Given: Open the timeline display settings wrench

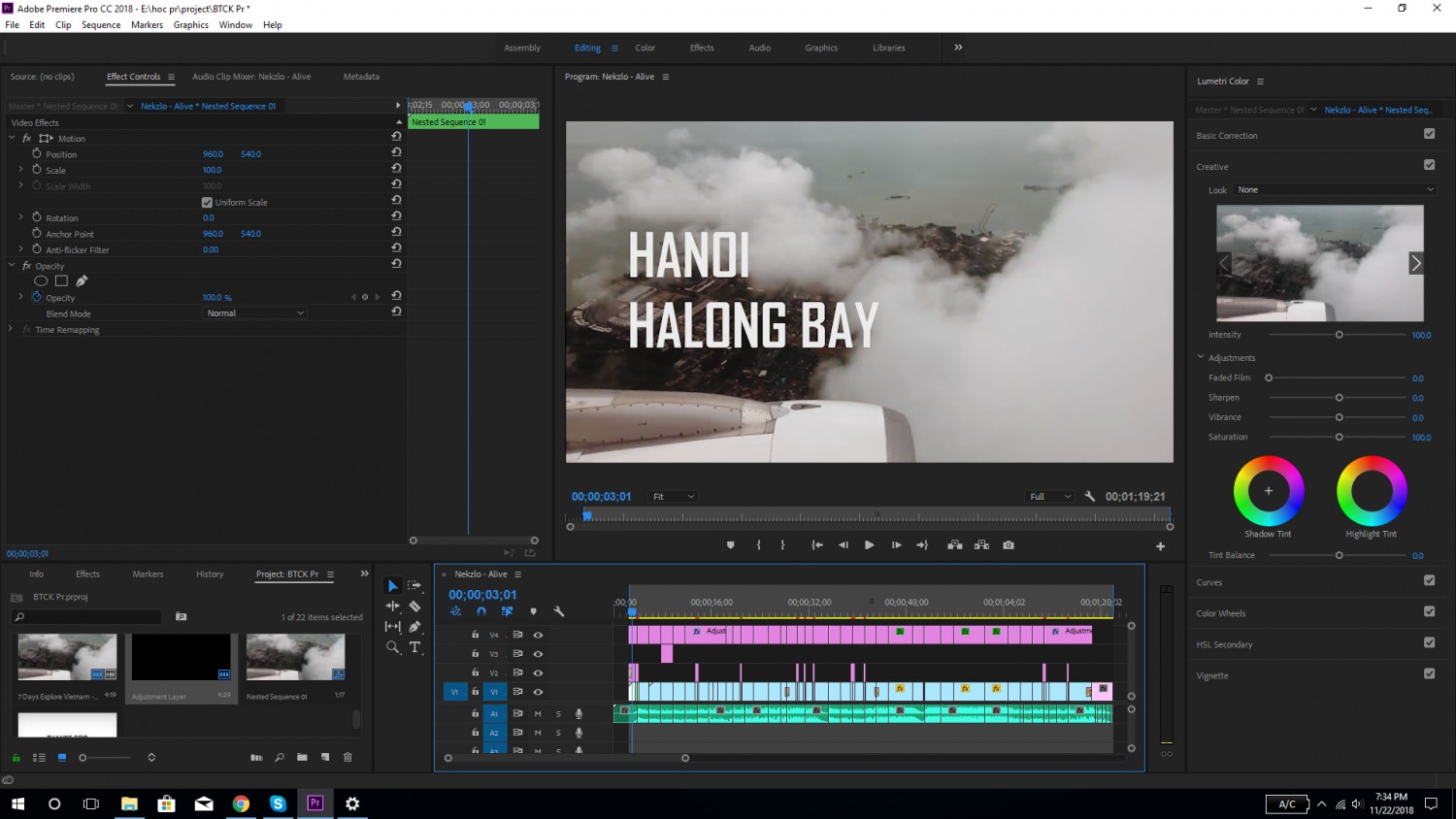Looking at the screenshot, I should click(x=559, y=611).
